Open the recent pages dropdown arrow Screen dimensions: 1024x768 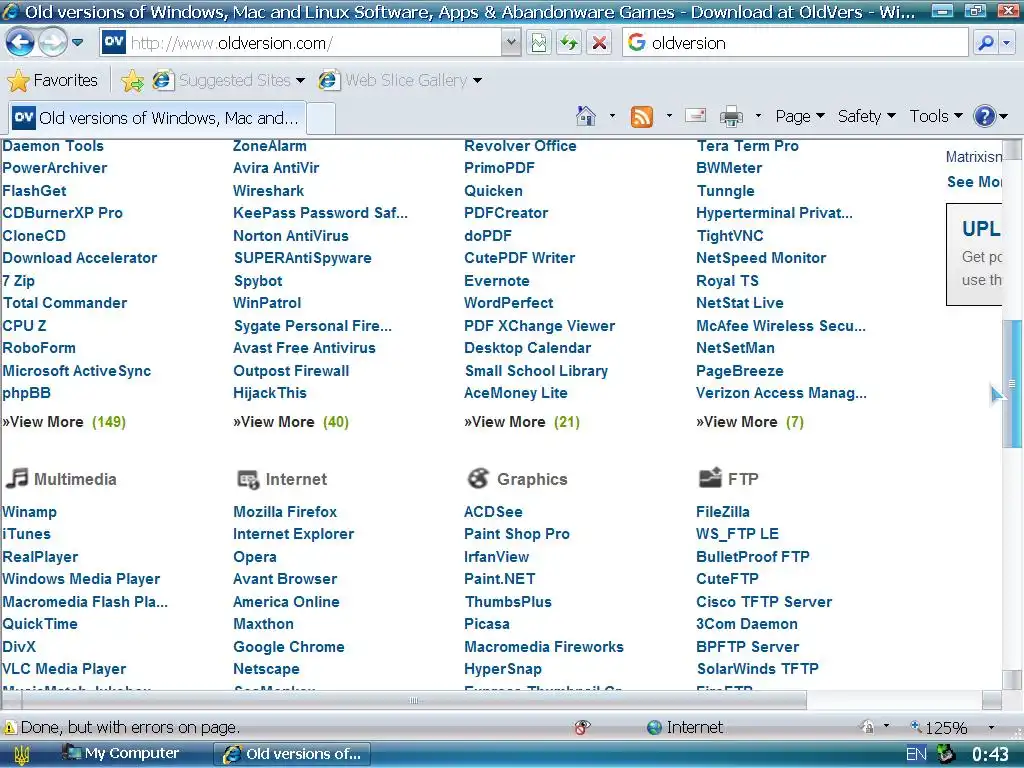[x=78, y=43]
